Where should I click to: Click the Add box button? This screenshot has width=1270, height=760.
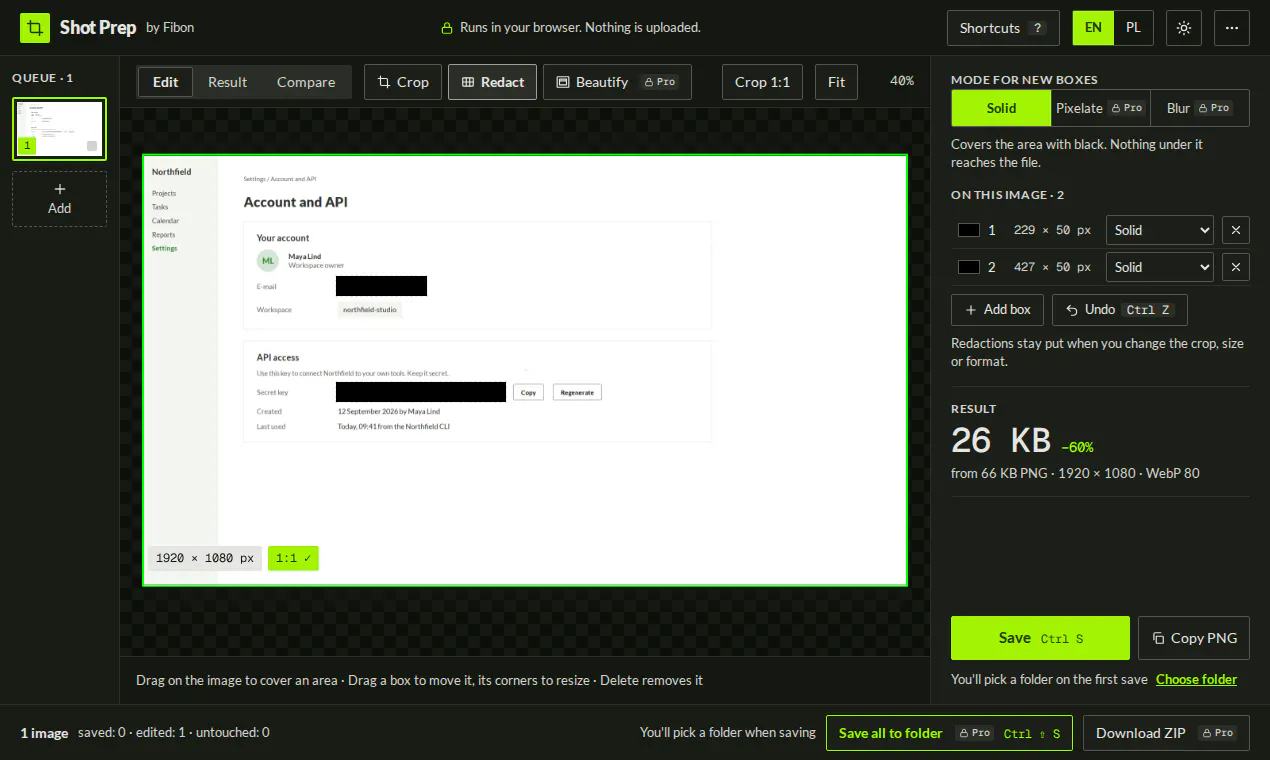997,310
